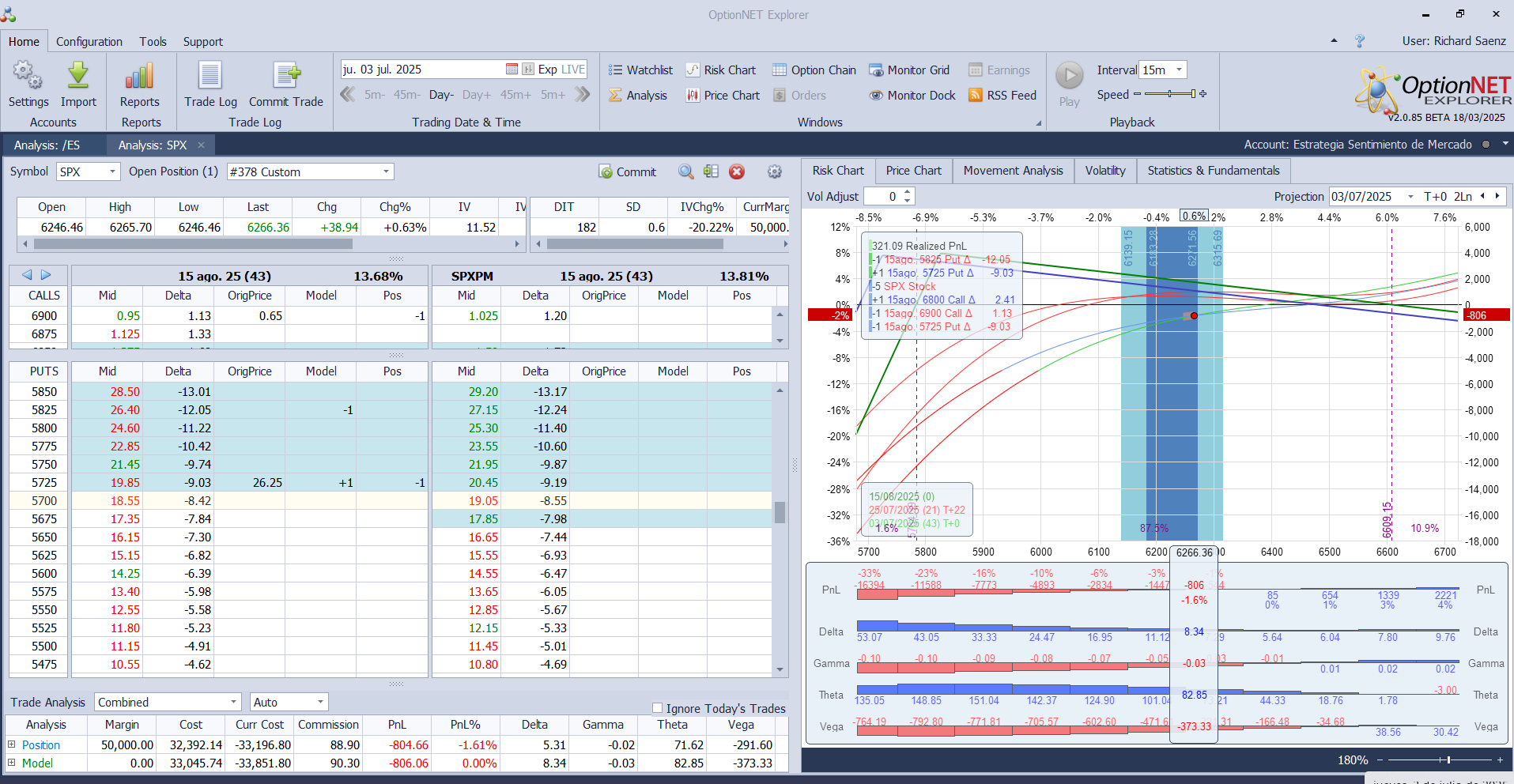1514x784 pixels.
Task: Close the Analysis: SPX tab
Action: point(201,145)
